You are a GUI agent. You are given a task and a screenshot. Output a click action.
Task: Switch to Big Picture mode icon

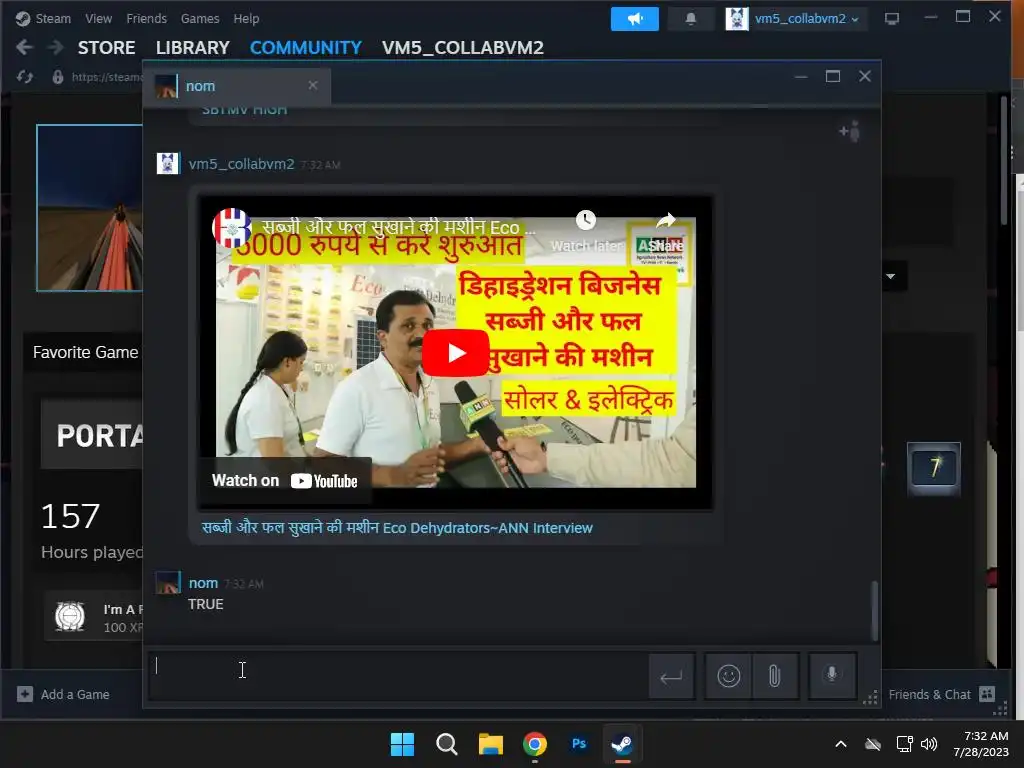tap(891, 19)
